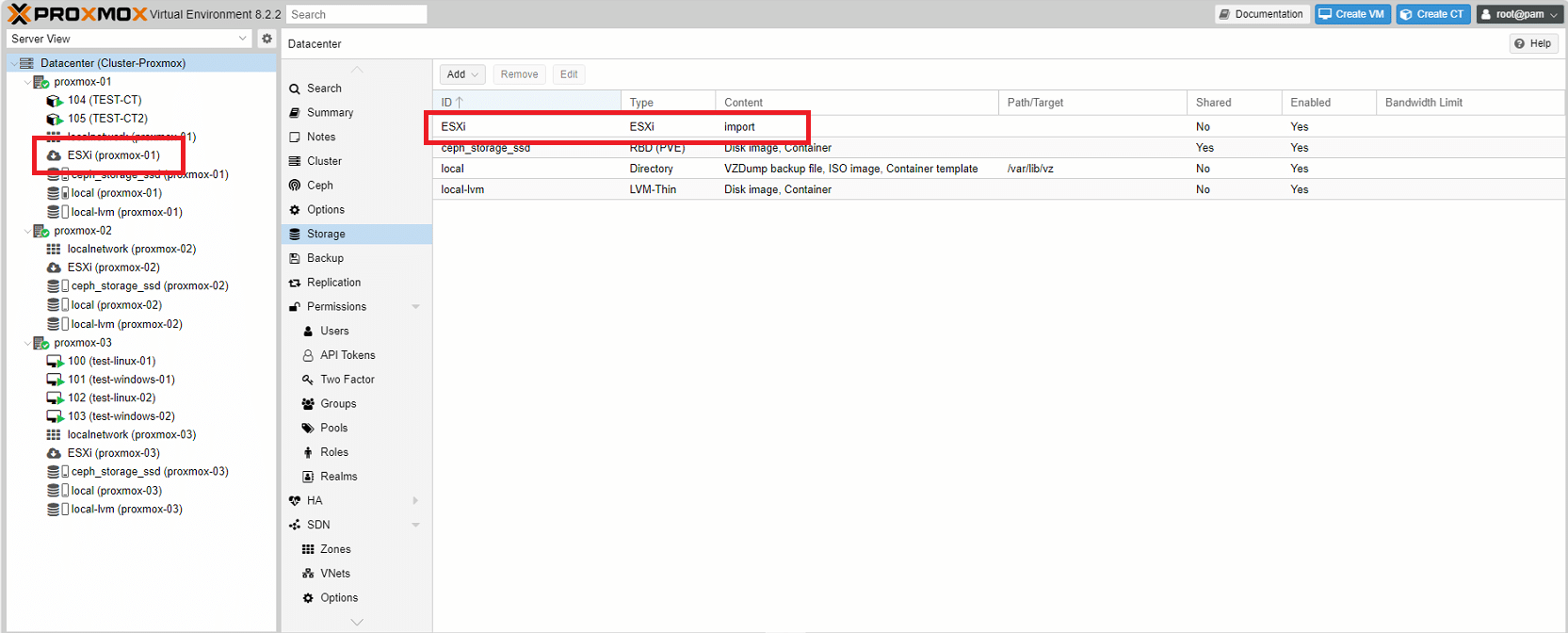Click the localnetwork (proxmox-02) grid icon
The width and height of the screenshot is (1568, 633).
tap(54, 249)
